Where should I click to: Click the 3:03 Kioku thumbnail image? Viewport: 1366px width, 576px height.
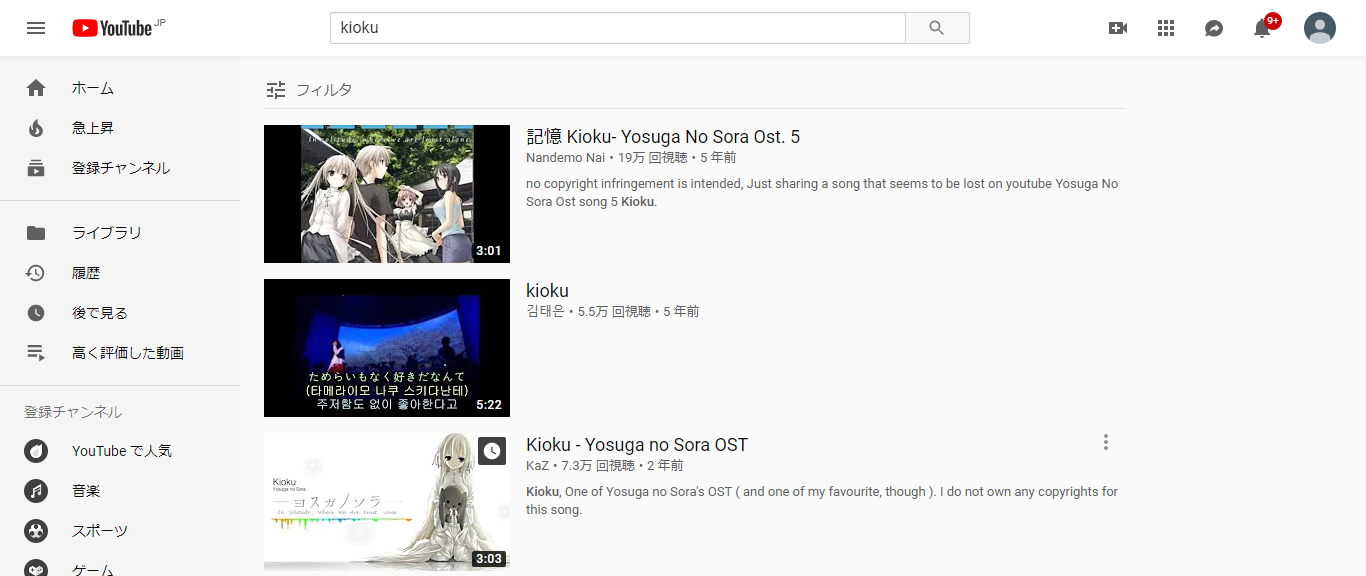point(387,502)
